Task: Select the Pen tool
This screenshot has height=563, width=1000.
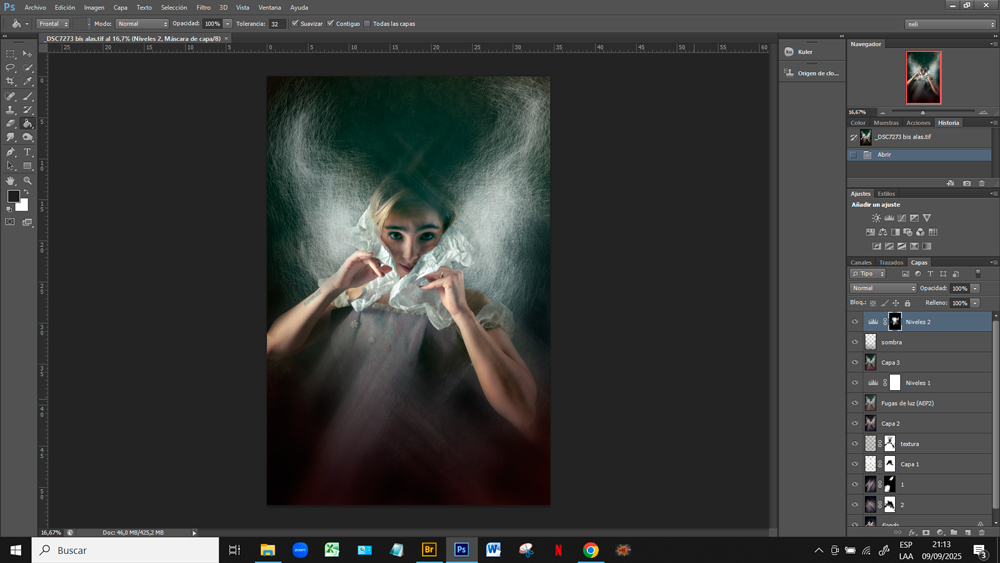Action: [x=11, y=152]
